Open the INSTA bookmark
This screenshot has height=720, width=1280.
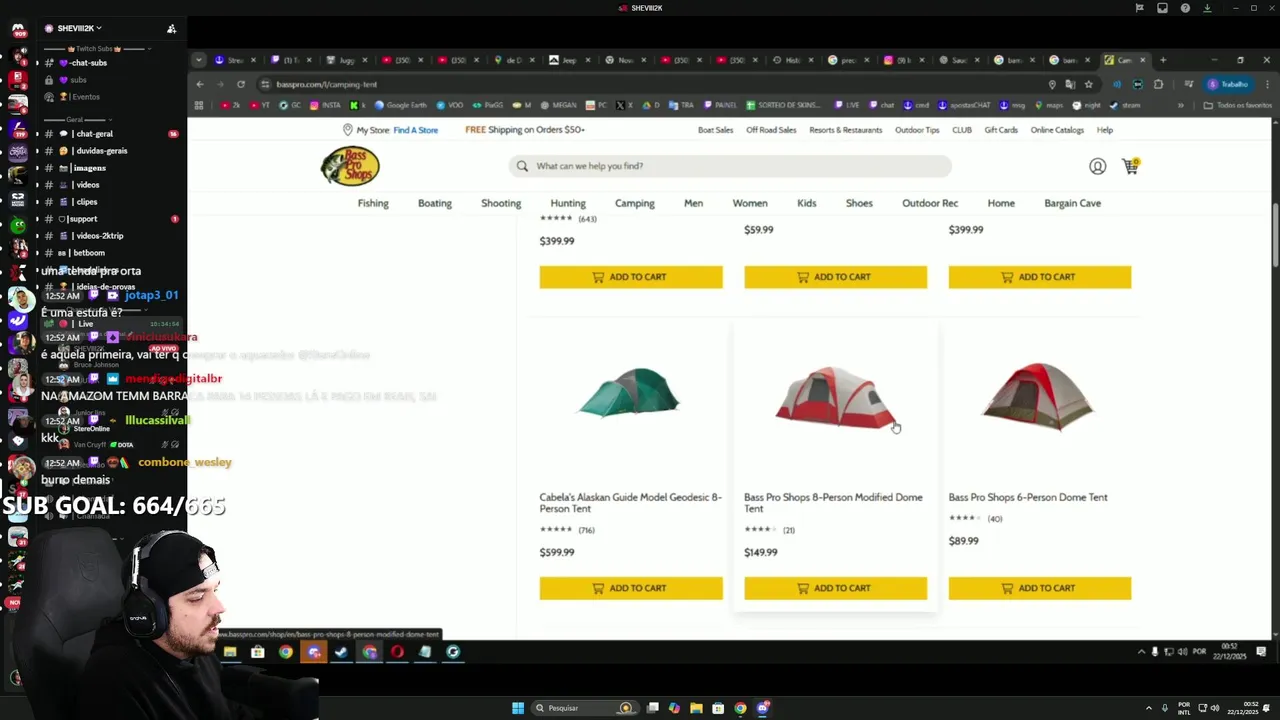[x=325, y=105]
